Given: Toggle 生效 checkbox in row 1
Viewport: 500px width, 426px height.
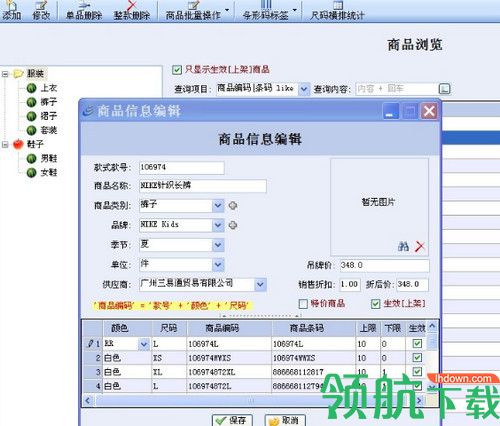Looking at the screenshot, I should coord(417,344).
